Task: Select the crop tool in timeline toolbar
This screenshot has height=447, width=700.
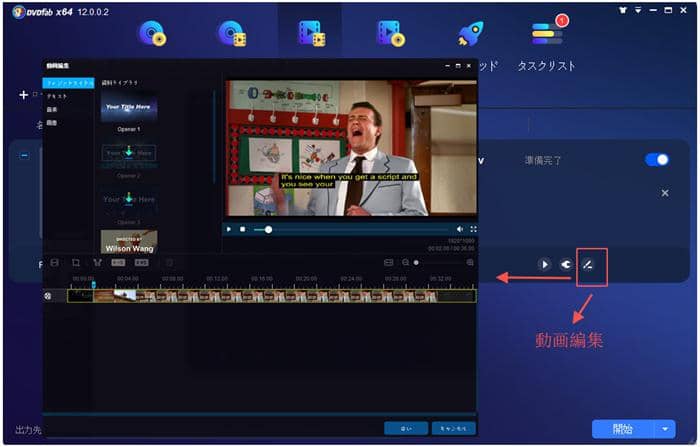Action: pyautogui.click(x=76, y=263)
